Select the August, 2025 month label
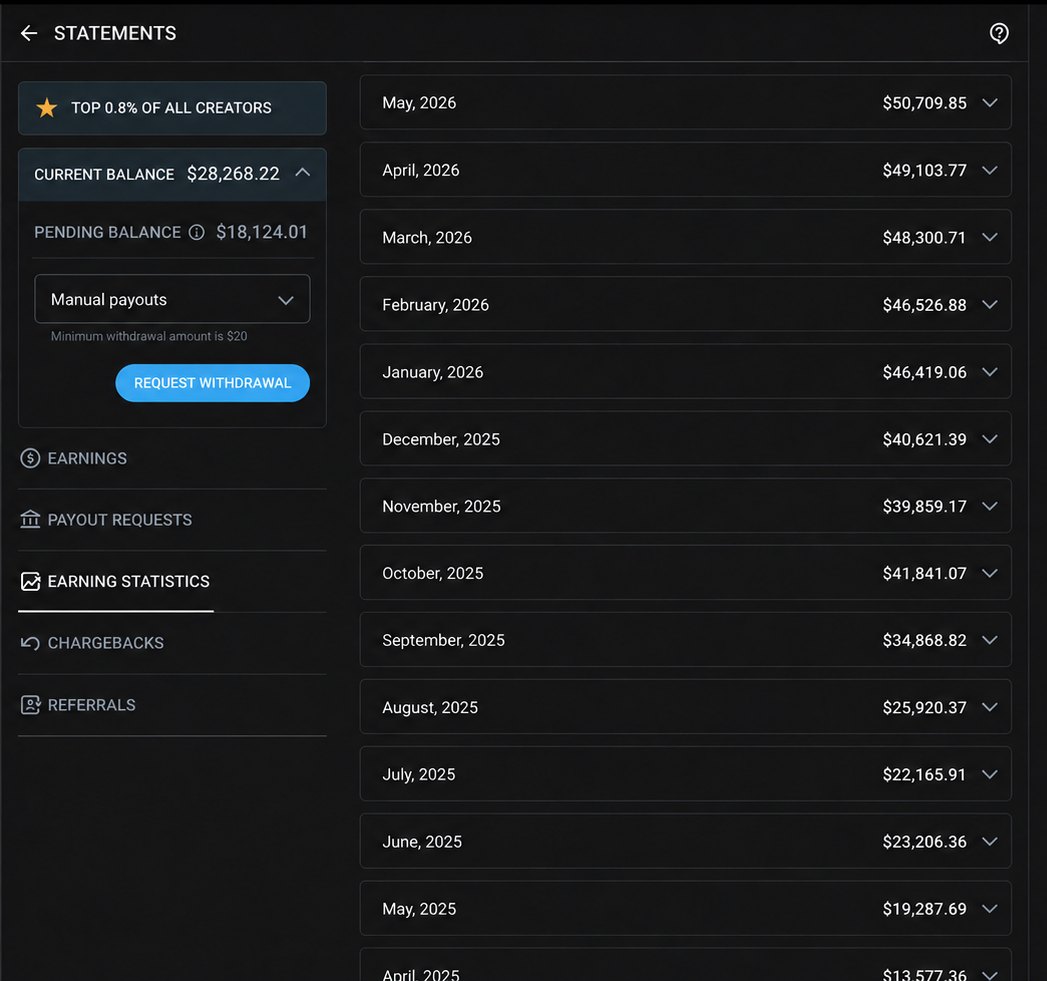The image size is (1047, 981). coord(430,707)
